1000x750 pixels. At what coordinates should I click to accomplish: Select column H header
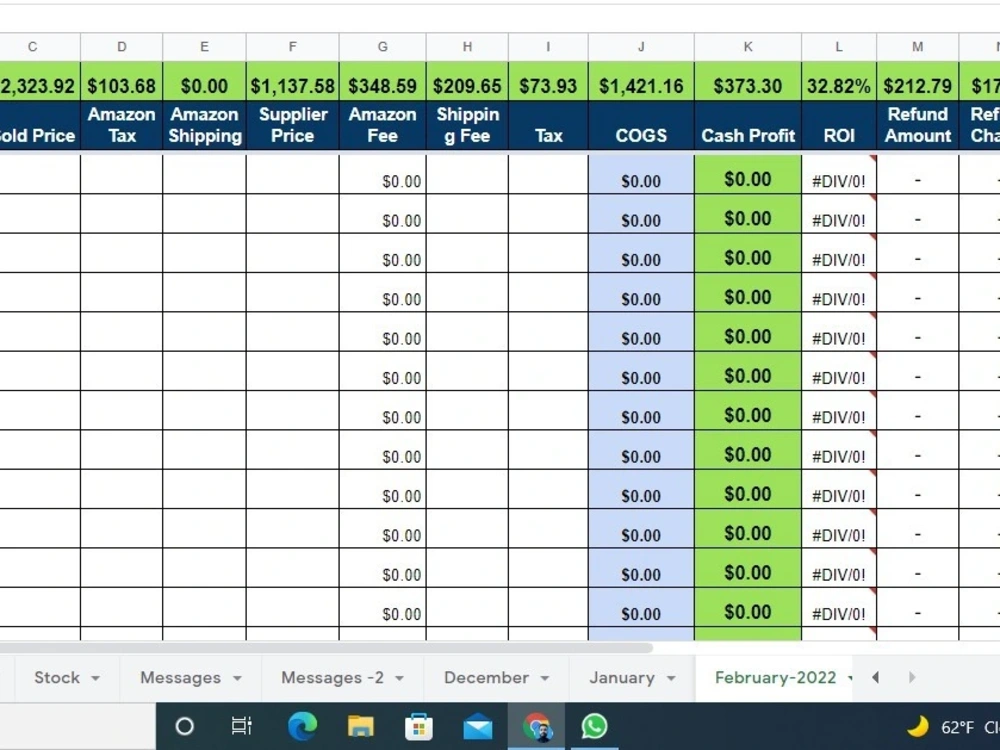tap(467, 47)
